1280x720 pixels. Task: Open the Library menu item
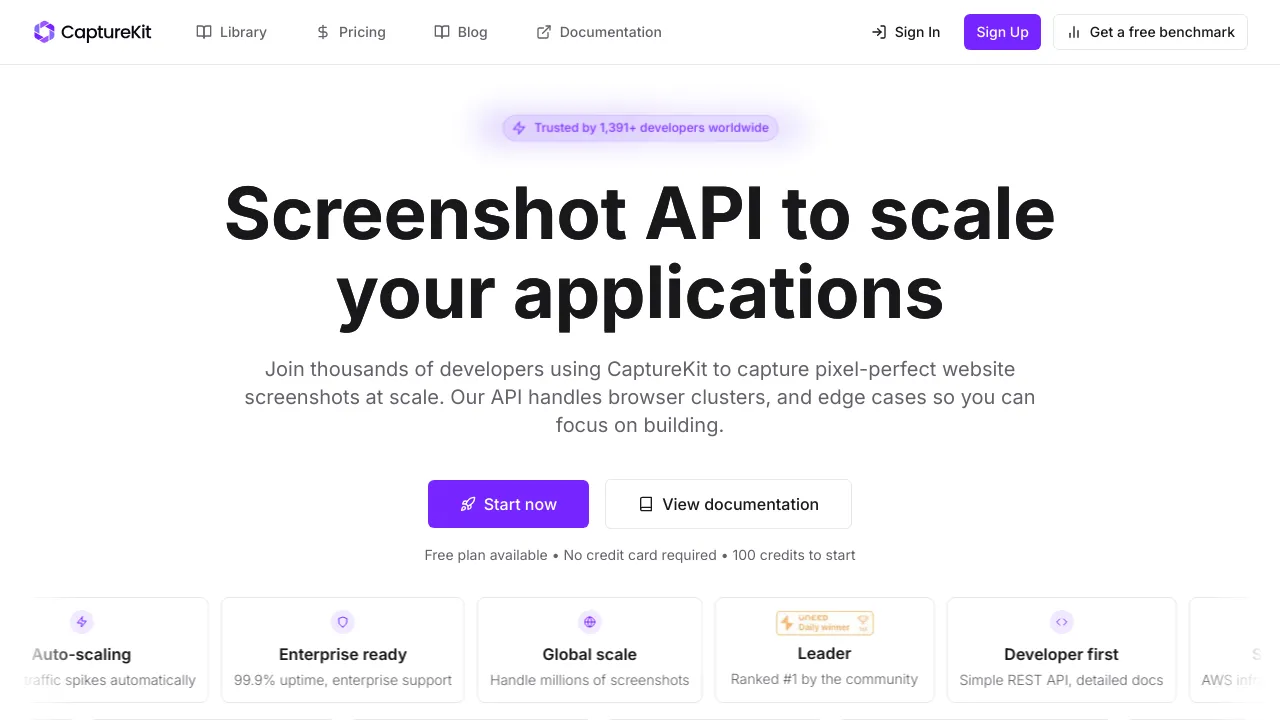(x=232, y=32)
